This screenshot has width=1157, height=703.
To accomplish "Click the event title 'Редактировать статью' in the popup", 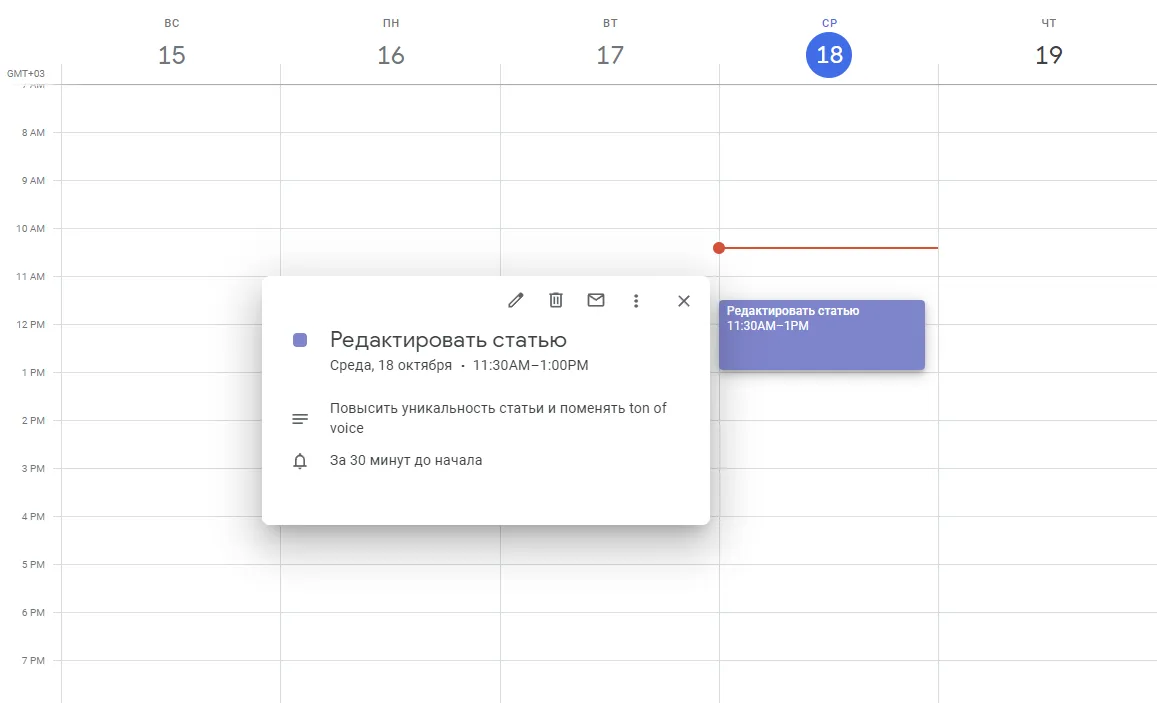I will point(448,340).
